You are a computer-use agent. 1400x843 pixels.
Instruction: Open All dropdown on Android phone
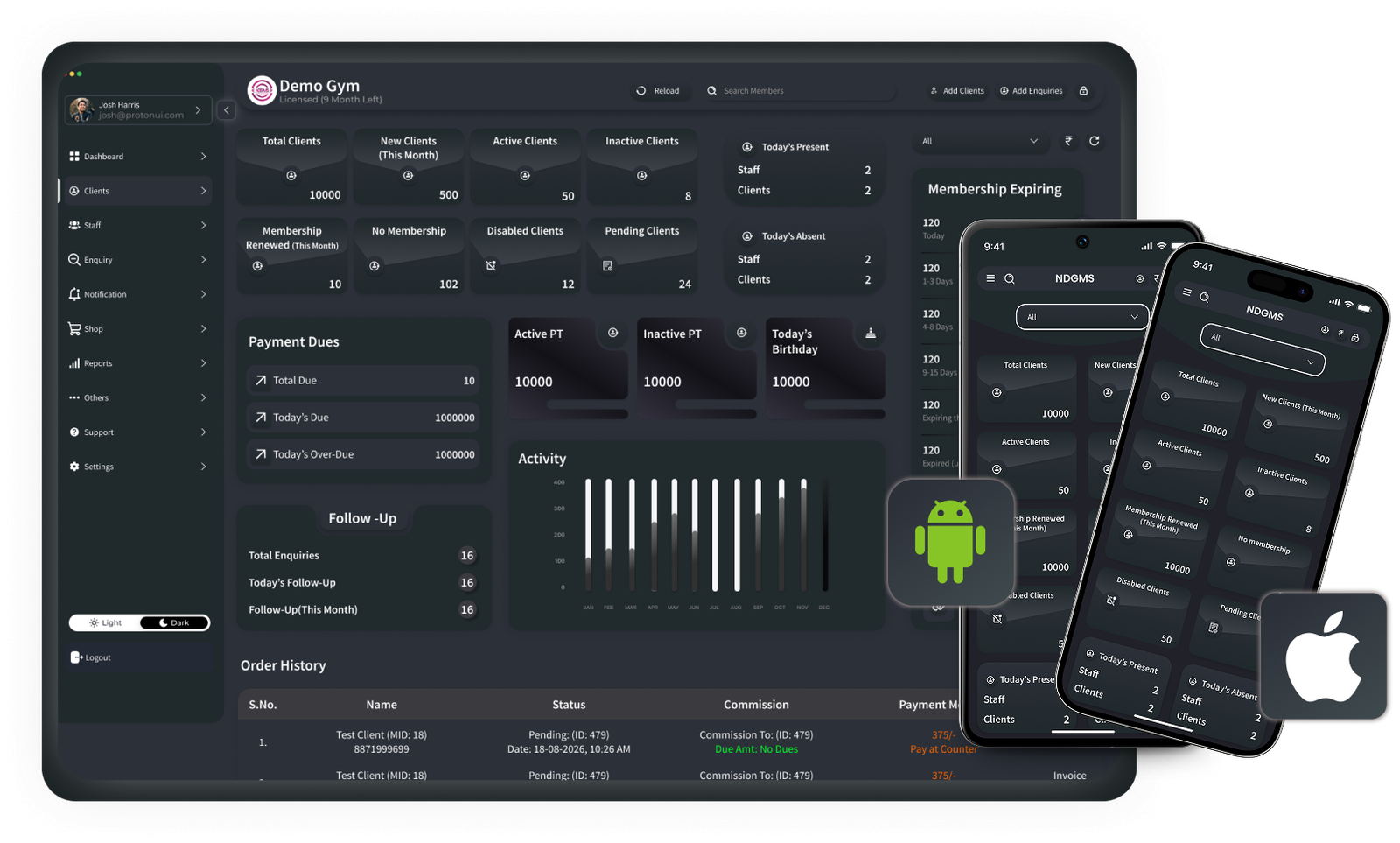coord(1082,317)
